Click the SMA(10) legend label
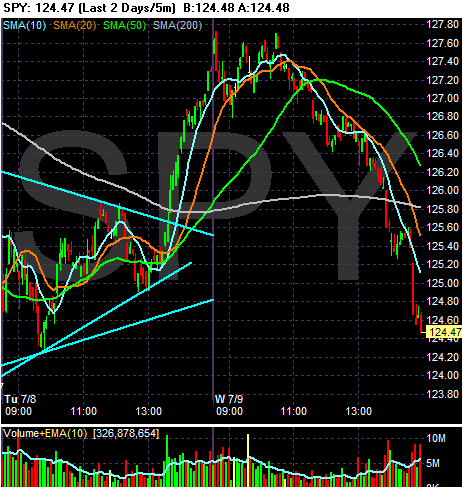 point(24,25)
